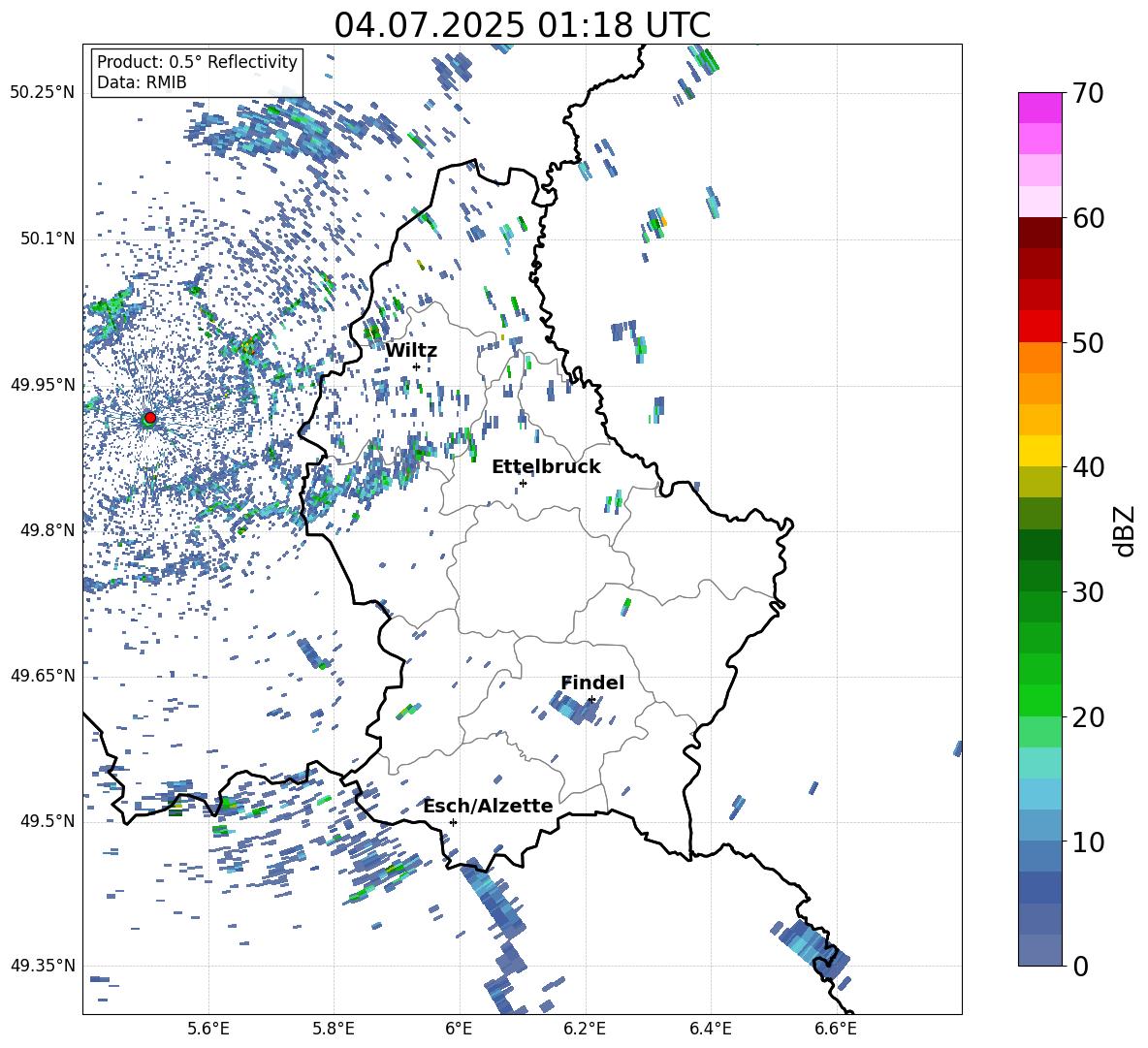The height and width of the screenshot is (1048, 1148).
Task: Click the Wiltz city label
Action: (x=411, y=351)
